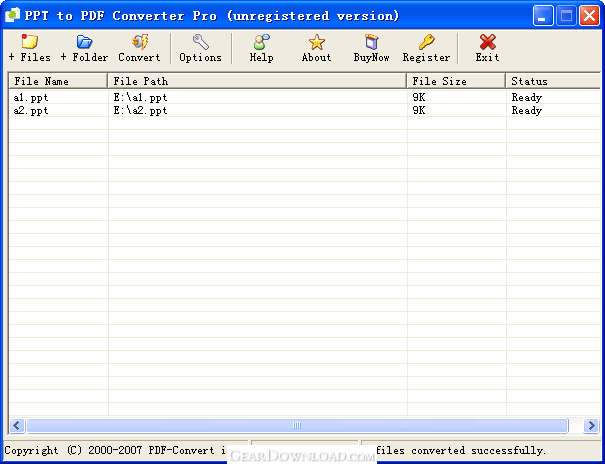Click the application icon in title bar
The image size is (605, 464).
point(12,15)
